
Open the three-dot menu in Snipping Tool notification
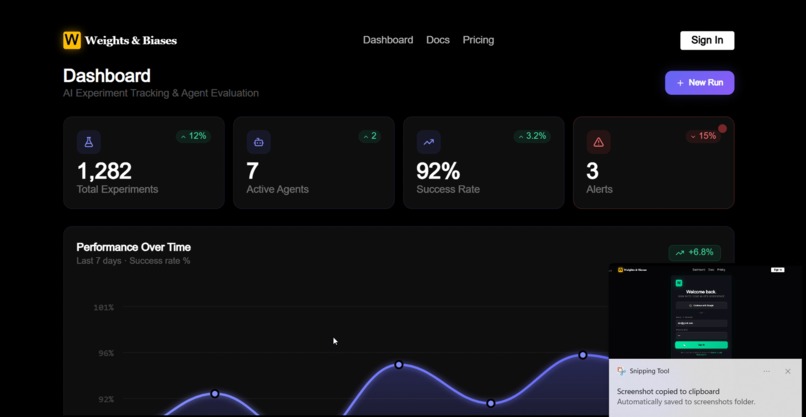pos(766,371)
